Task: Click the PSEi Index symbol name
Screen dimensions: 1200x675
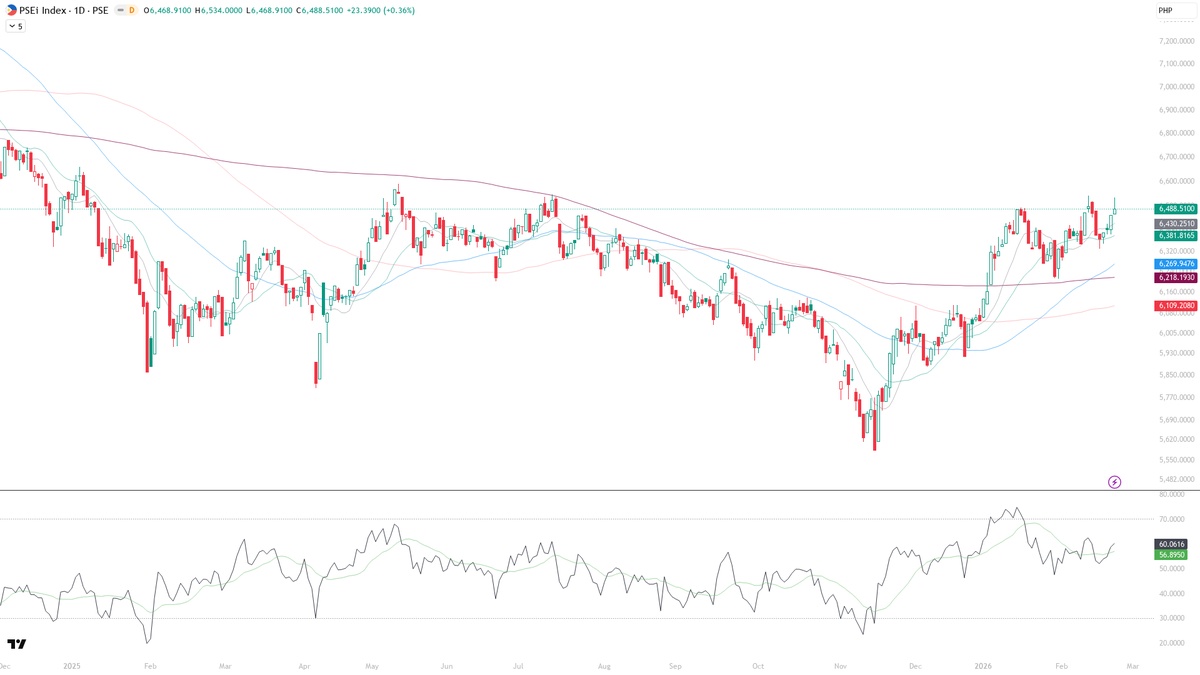Action: pos(44,11)
